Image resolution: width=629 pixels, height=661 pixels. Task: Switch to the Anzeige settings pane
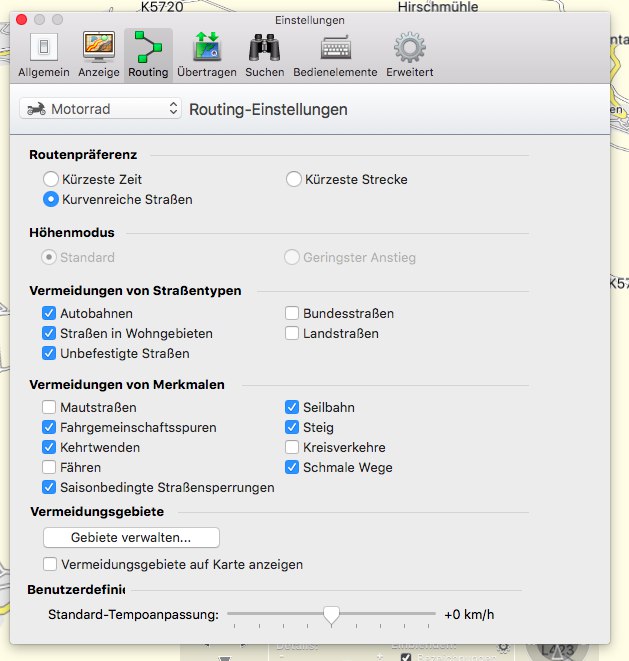click(99, 54)
